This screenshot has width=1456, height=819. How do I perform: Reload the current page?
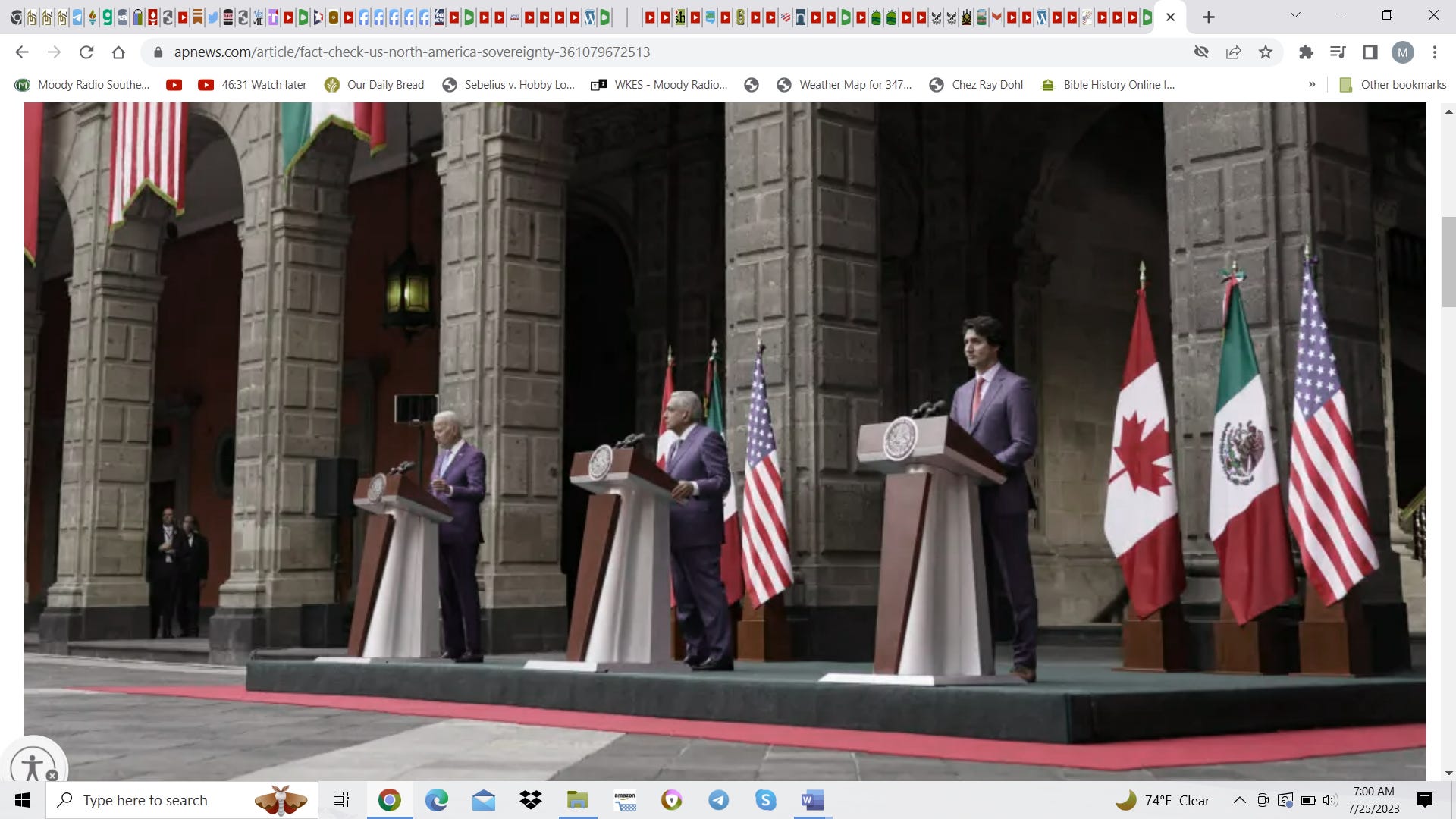[x=86, y=52]
